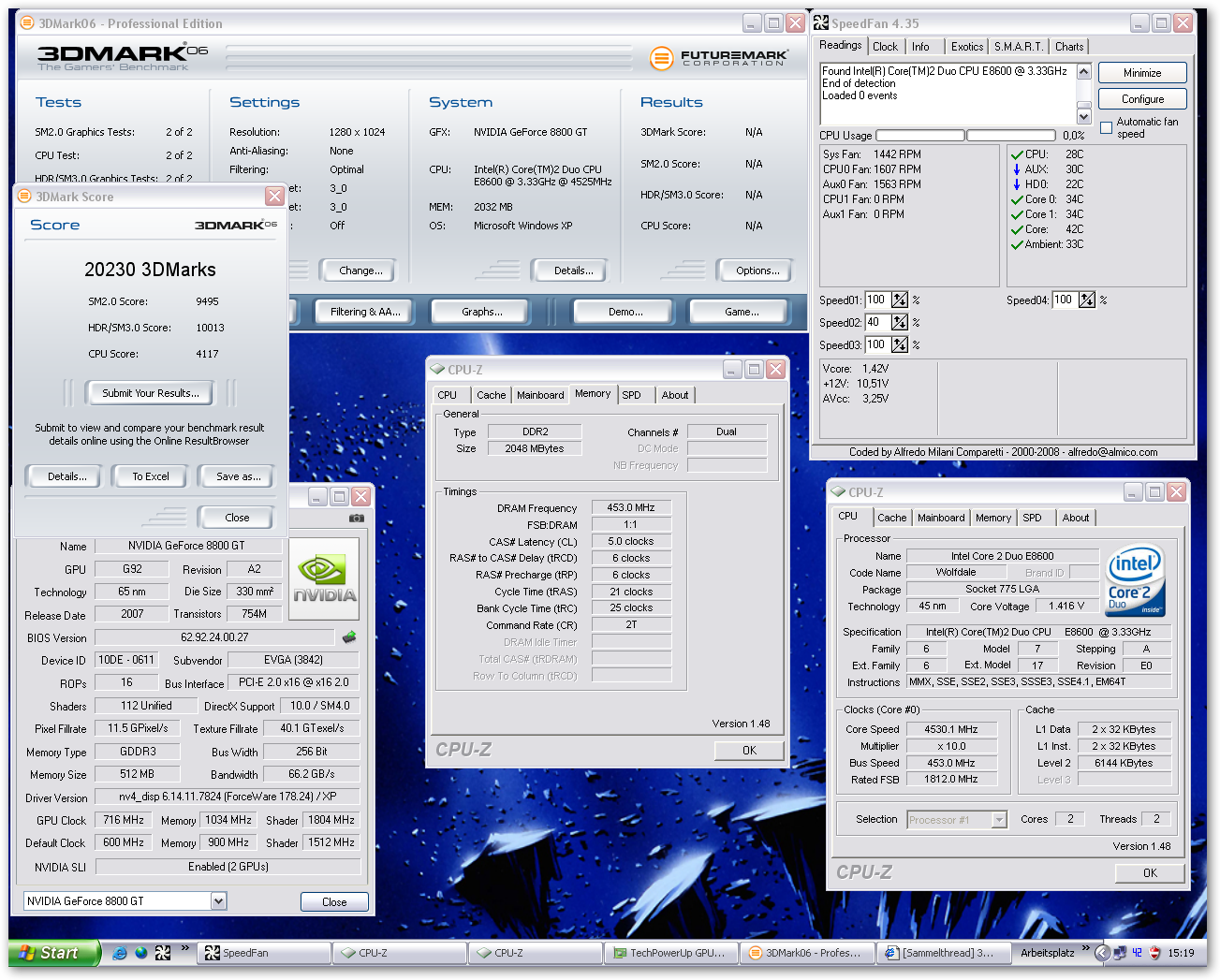Click the SpeedFan quick launch icon
The image size is (1220, 980).
(x=163, y=953)
